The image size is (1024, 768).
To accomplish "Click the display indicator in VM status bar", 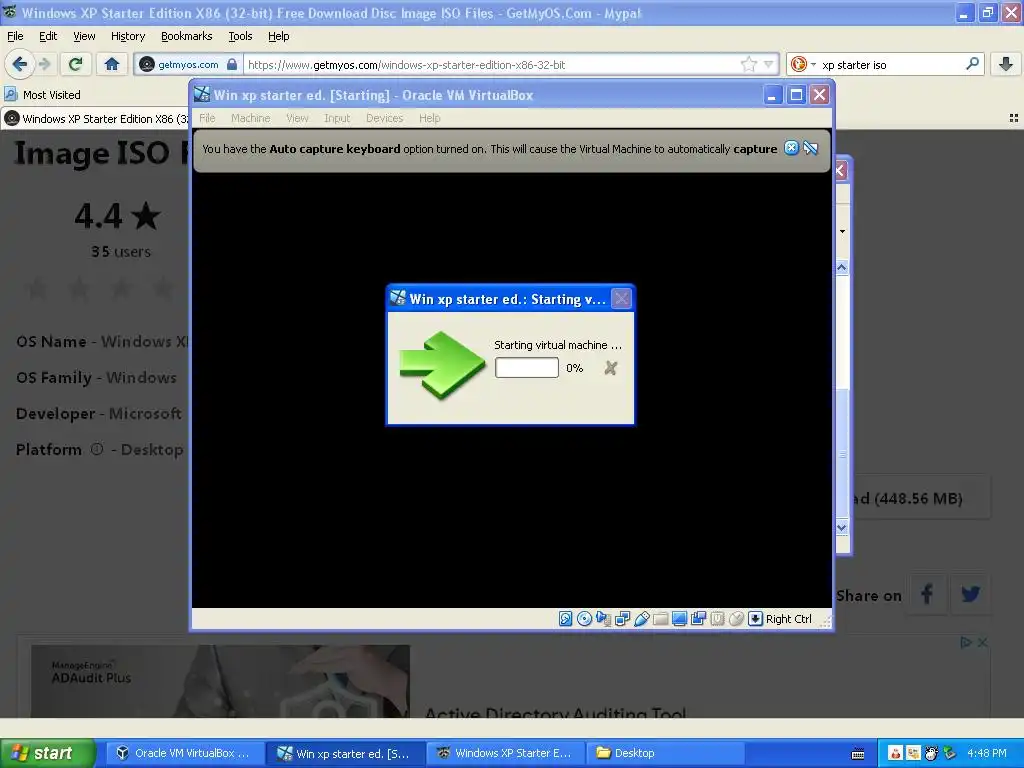I will [x=679, y=618].
